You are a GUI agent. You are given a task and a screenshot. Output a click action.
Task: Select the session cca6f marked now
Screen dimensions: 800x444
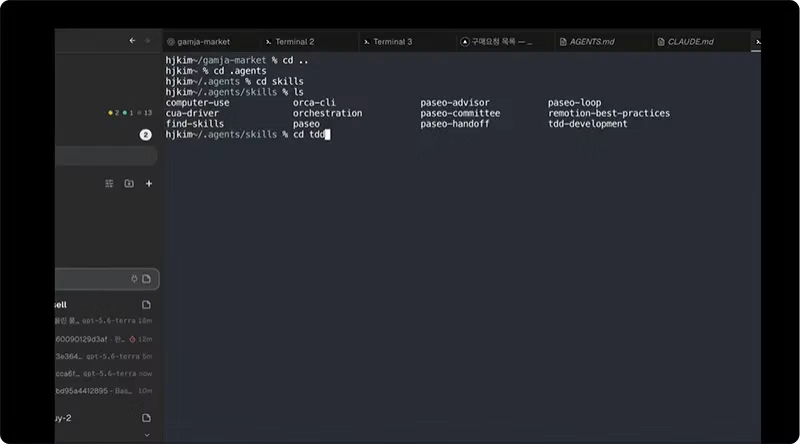104,374
